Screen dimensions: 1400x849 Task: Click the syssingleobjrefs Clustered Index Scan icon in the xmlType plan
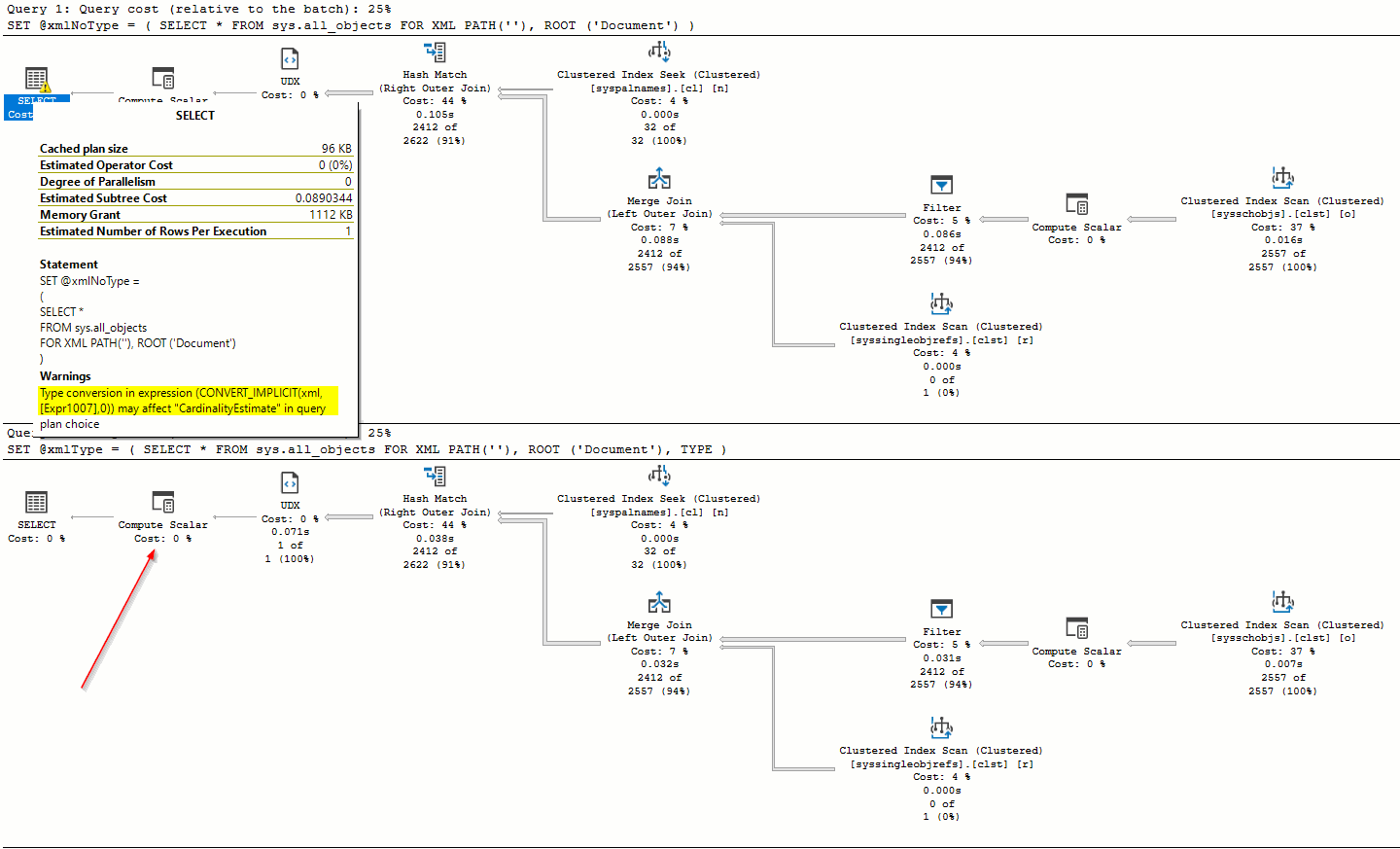(x=941, y=728)
